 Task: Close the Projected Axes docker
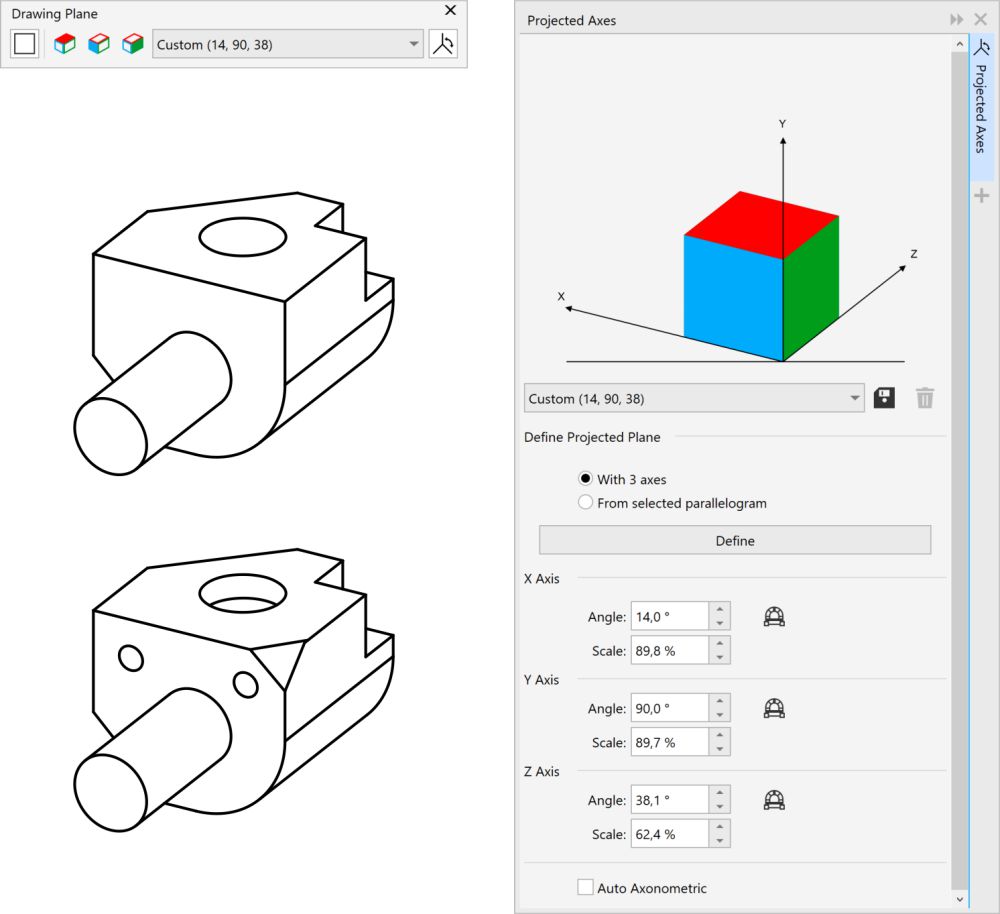click(981, 20)
